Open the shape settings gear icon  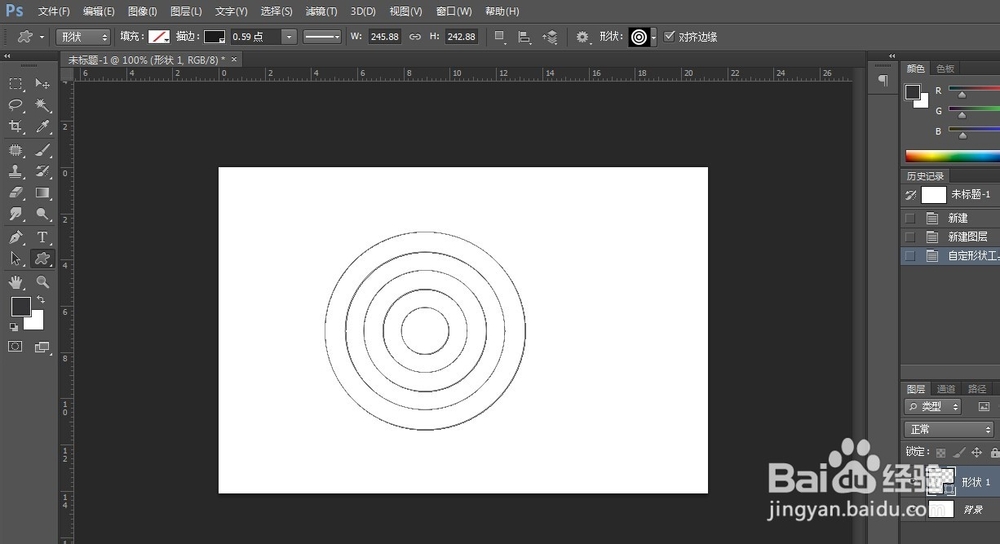pos(583,37)
